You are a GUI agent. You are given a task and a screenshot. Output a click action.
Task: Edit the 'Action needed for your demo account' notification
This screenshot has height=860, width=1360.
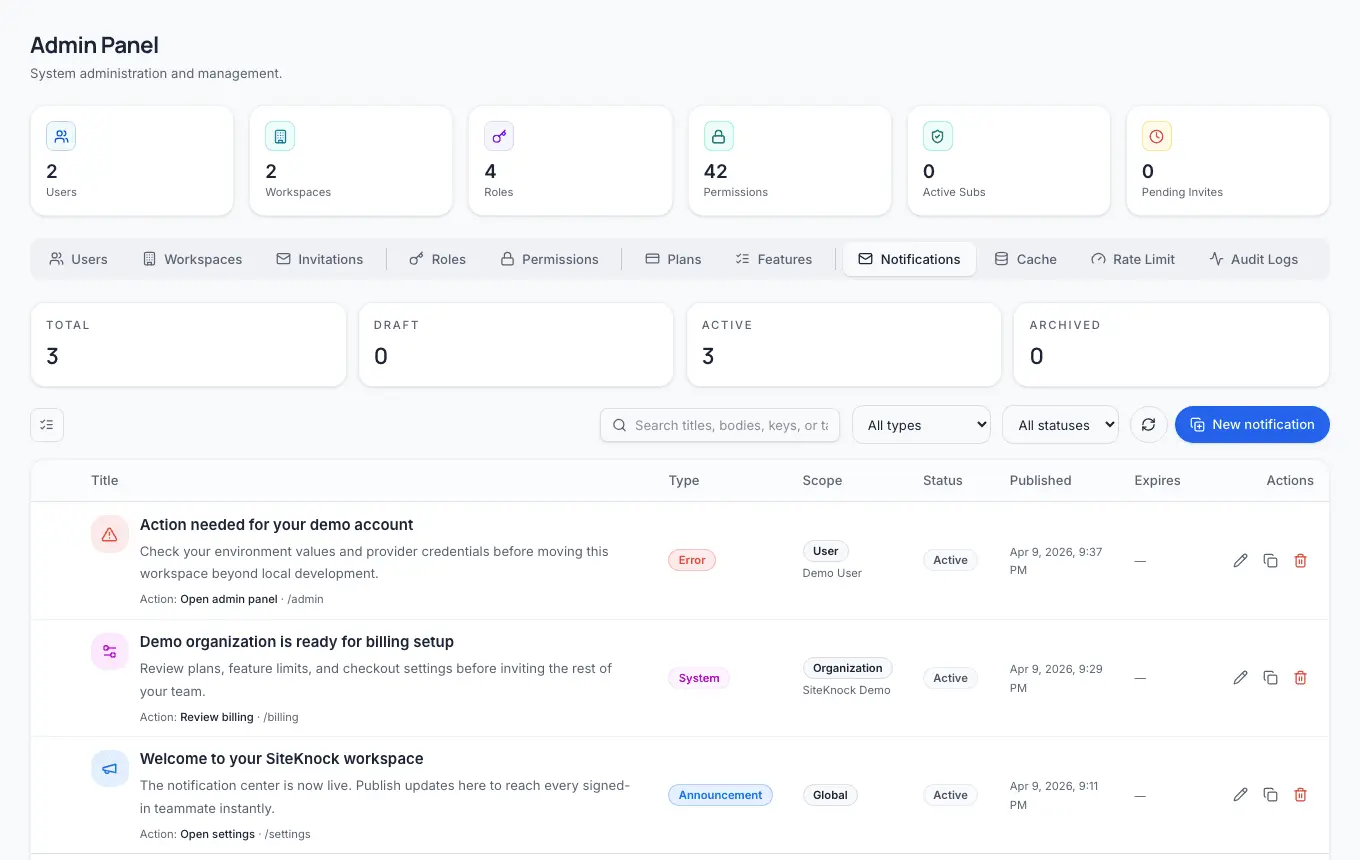coord(1240,561)
